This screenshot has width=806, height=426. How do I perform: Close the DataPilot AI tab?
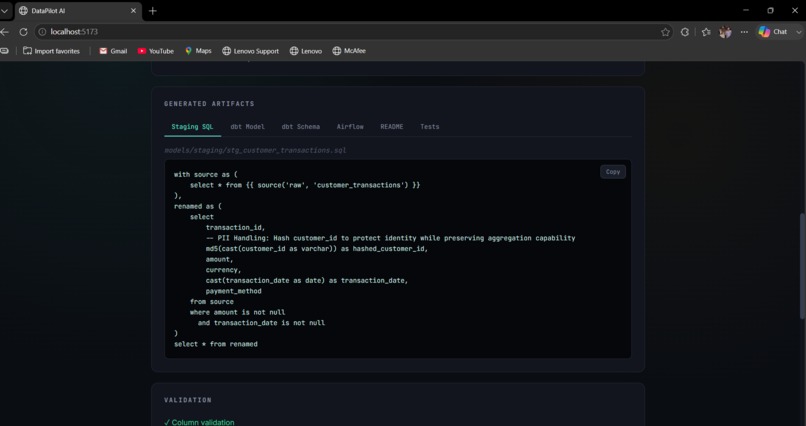pos(133,11)
